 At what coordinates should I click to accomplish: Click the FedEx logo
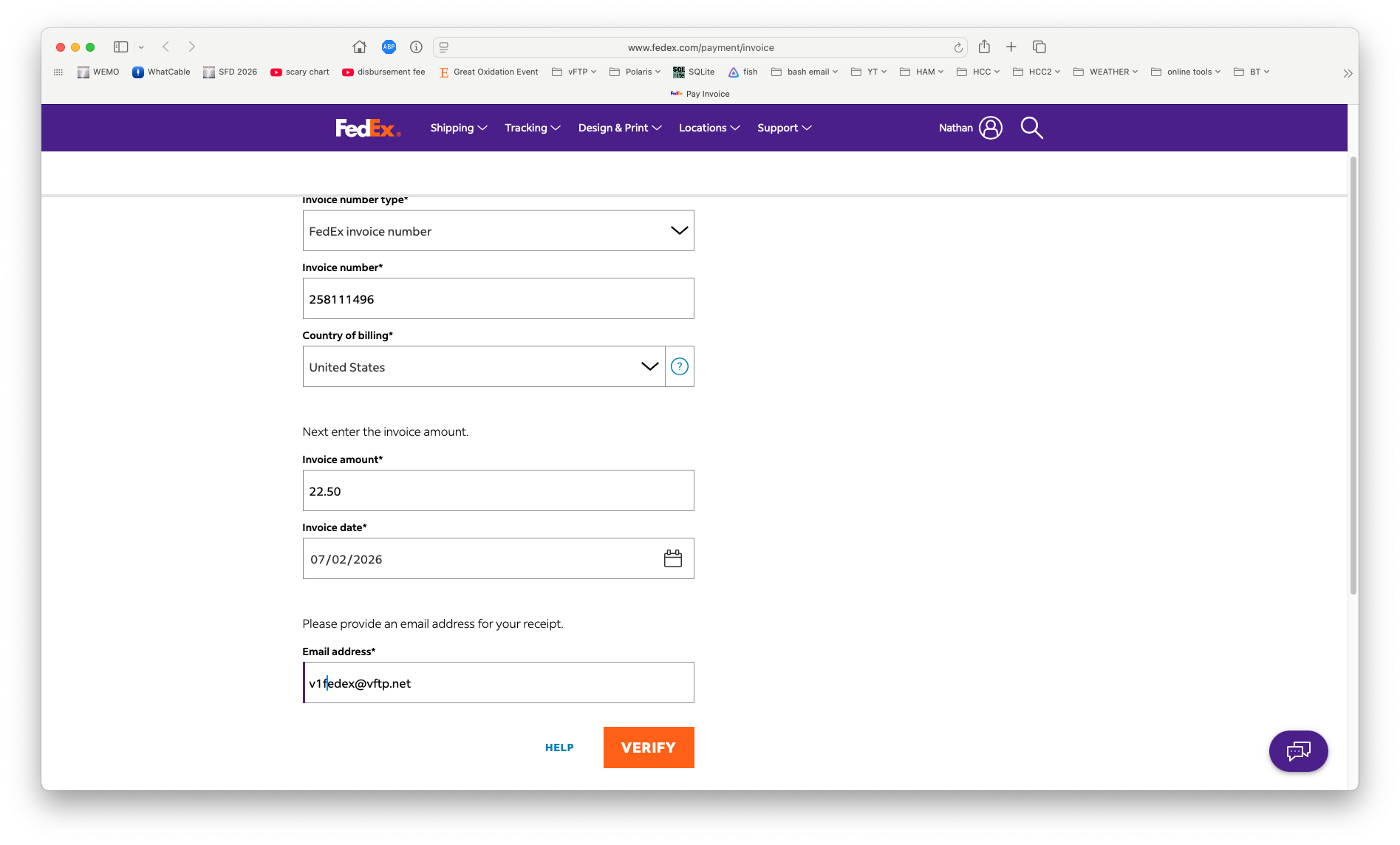click(x=368, y=128)
